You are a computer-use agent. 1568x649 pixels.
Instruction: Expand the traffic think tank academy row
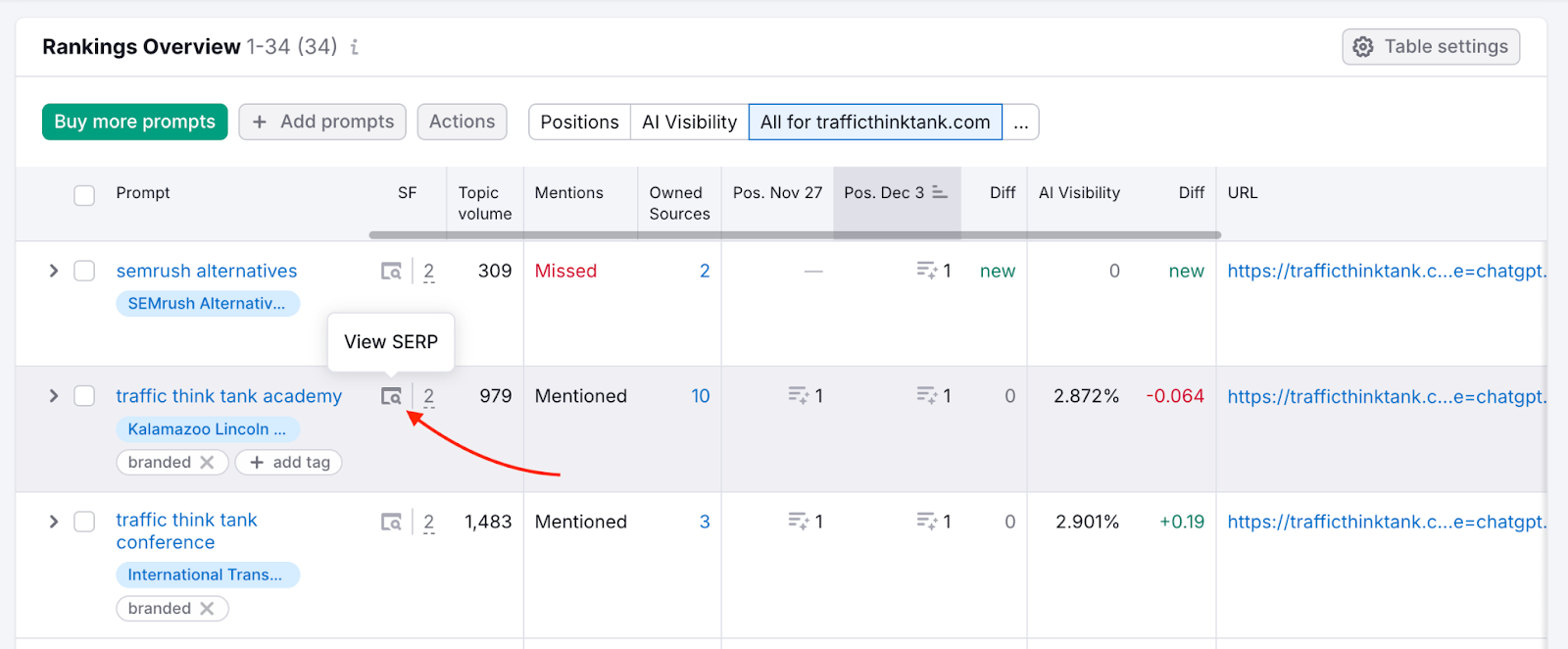coord(54,396)
